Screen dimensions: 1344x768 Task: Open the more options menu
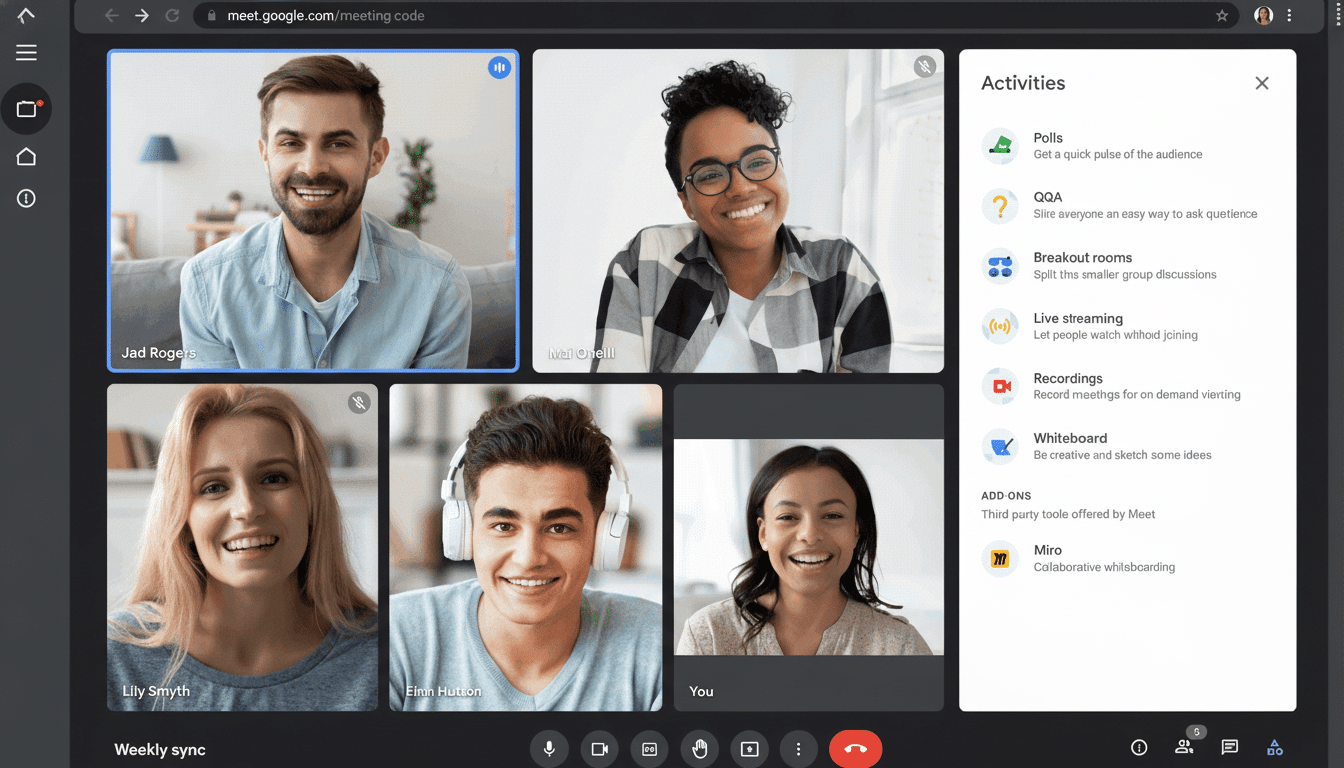tap(799, 748)
